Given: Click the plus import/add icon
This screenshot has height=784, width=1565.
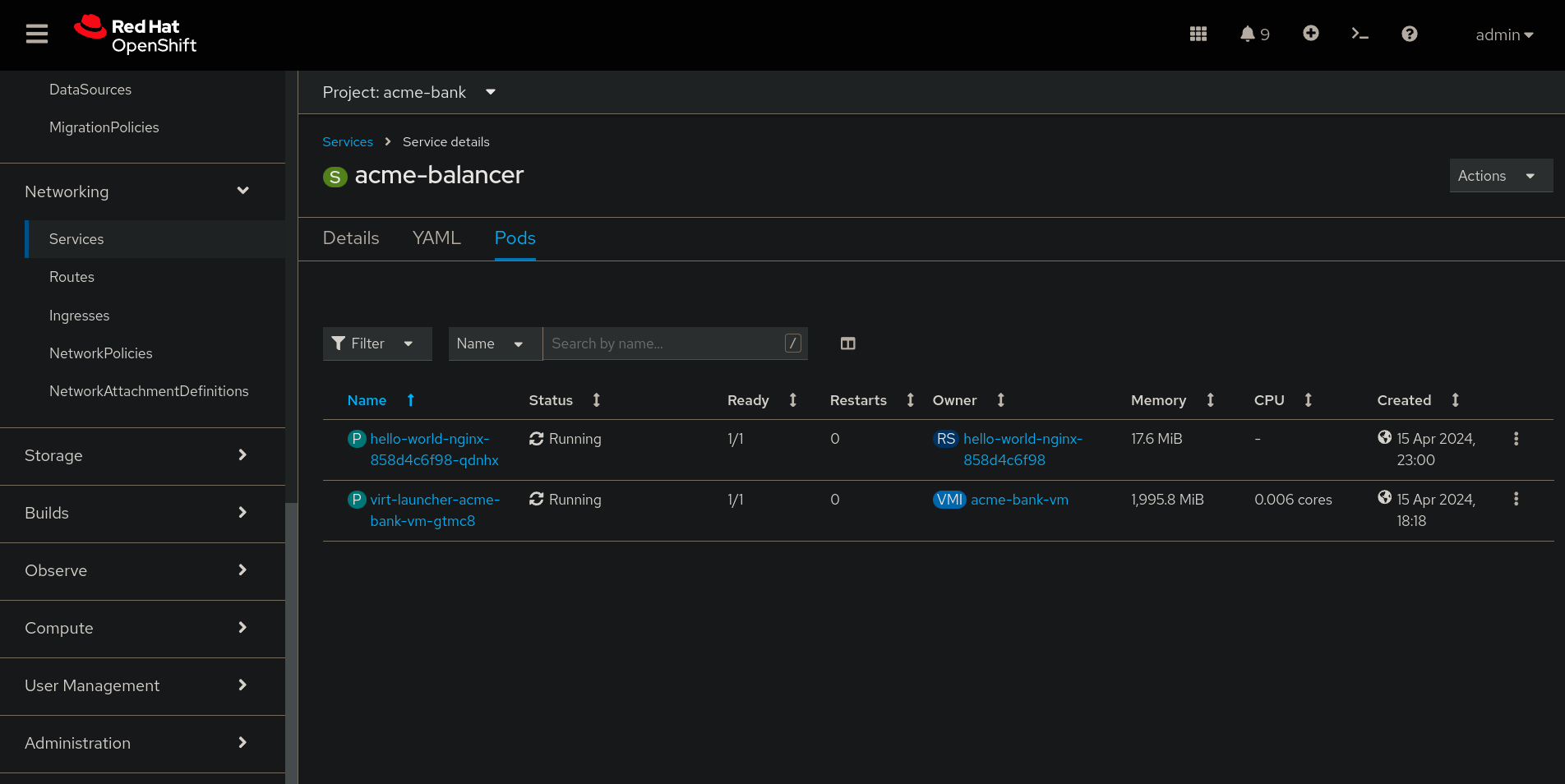Looking at the screenshot, I should pos(1310,33).
